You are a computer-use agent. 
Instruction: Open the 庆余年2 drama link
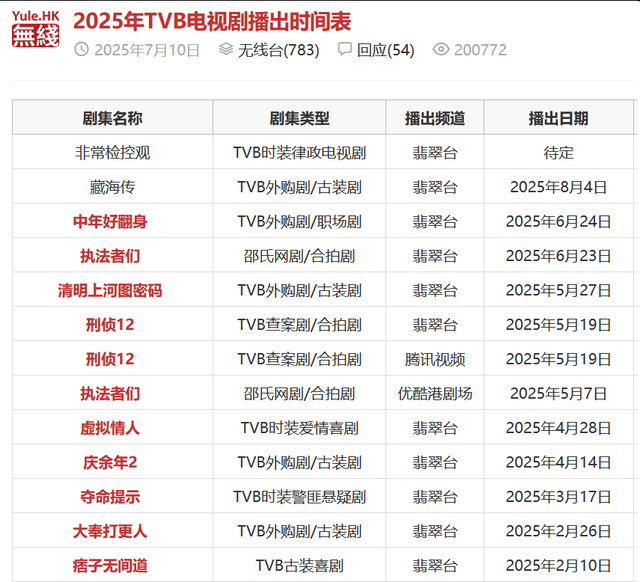pos(110,462)
